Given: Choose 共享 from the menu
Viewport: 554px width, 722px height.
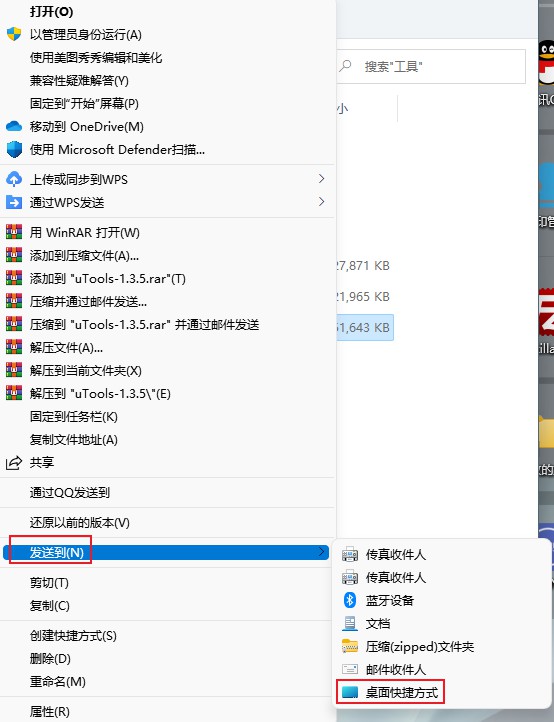Looking at the screenshot, I should pos(42,462).
